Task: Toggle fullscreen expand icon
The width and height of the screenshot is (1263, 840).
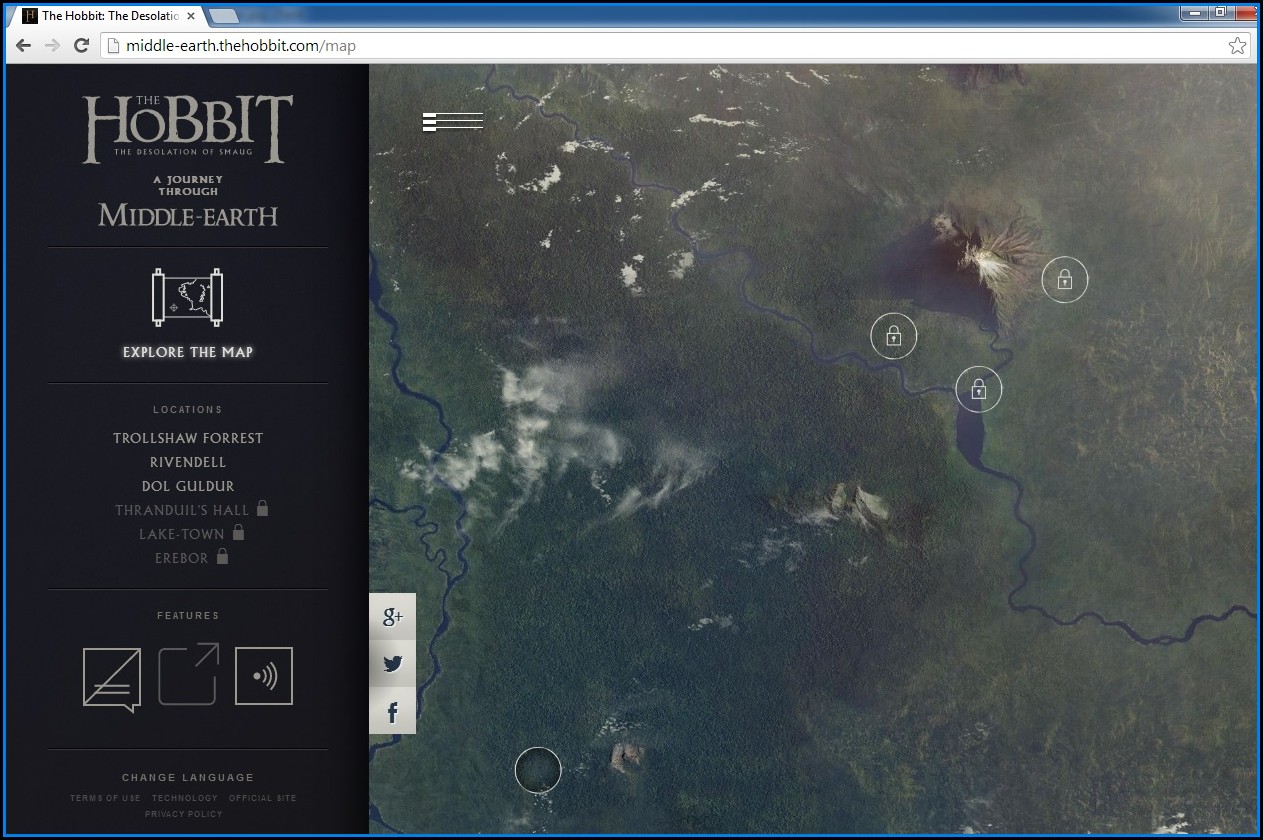Action: tap(188, 675)
